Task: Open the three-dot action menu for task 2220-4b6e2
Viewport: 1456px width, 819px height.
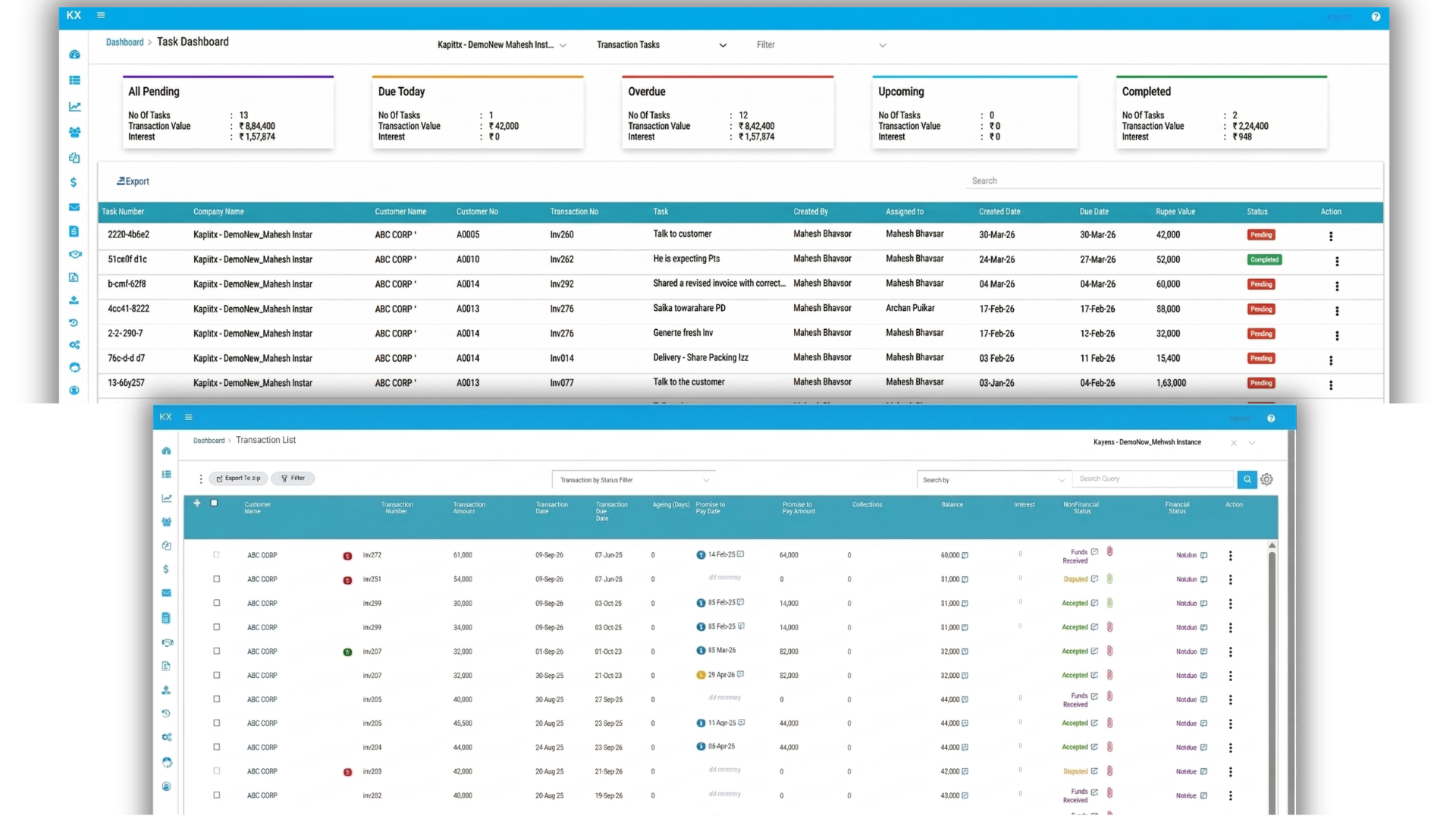Action: tap(1331, 237)
